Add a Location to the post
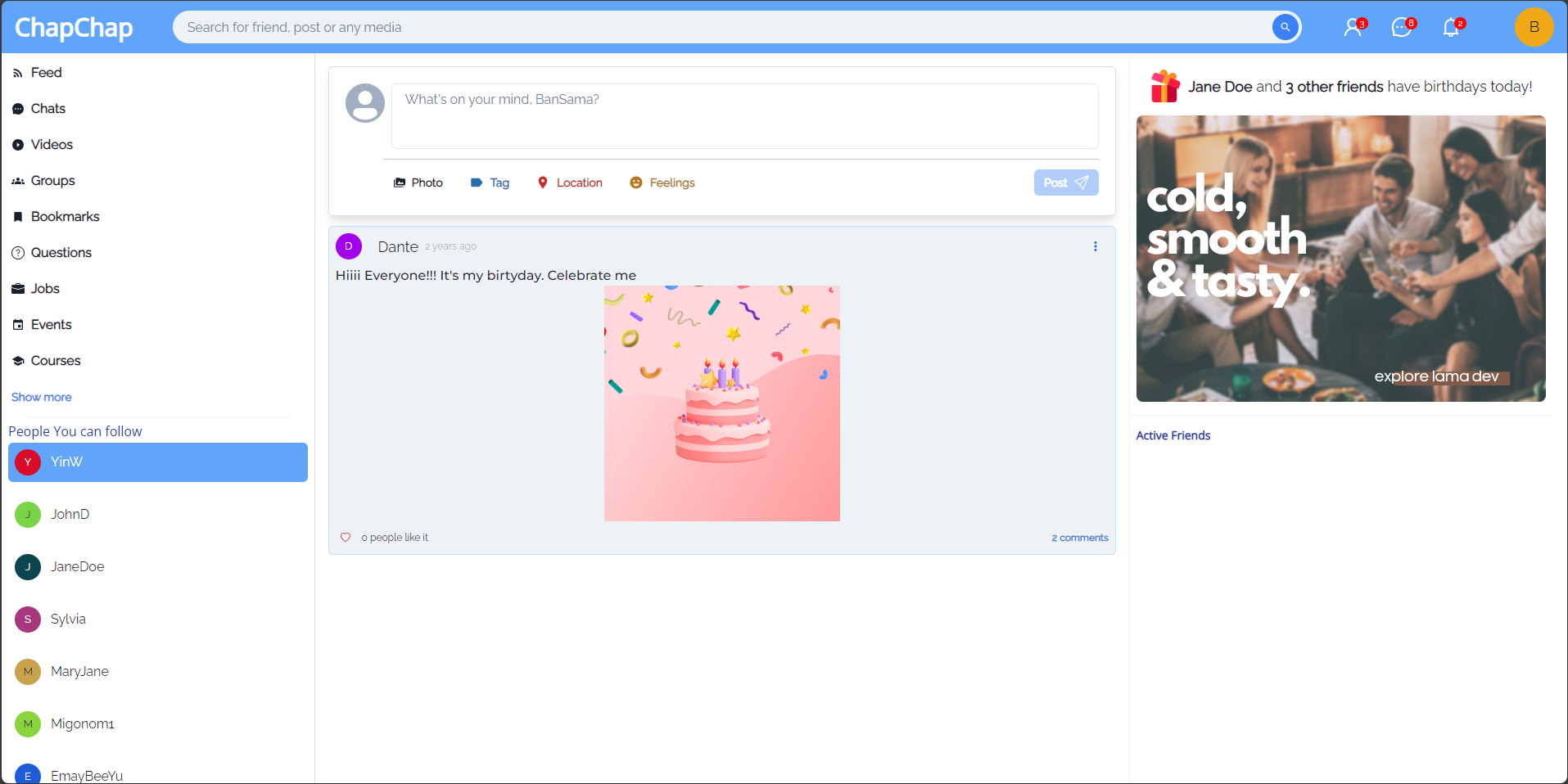The height and width of the screenshot is (784, 1568). (570, 182)
